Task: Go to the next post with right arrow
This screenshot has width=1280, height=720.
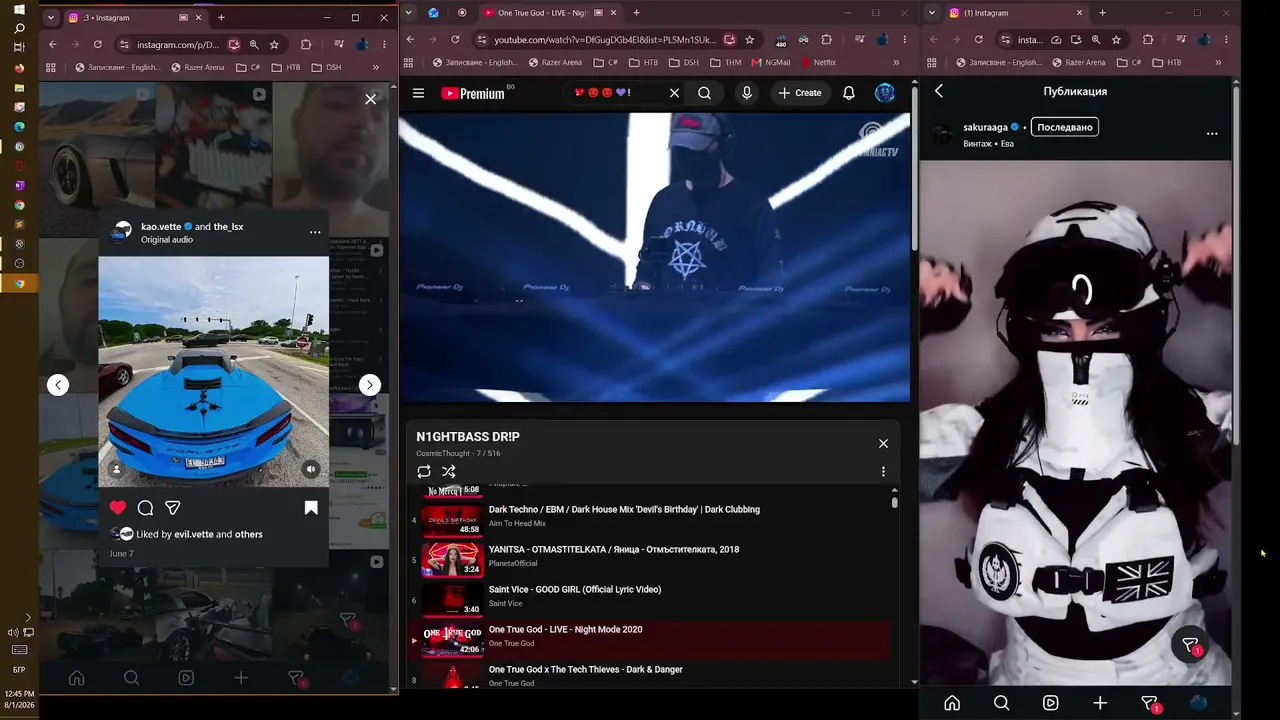Action: pos(370,385)
